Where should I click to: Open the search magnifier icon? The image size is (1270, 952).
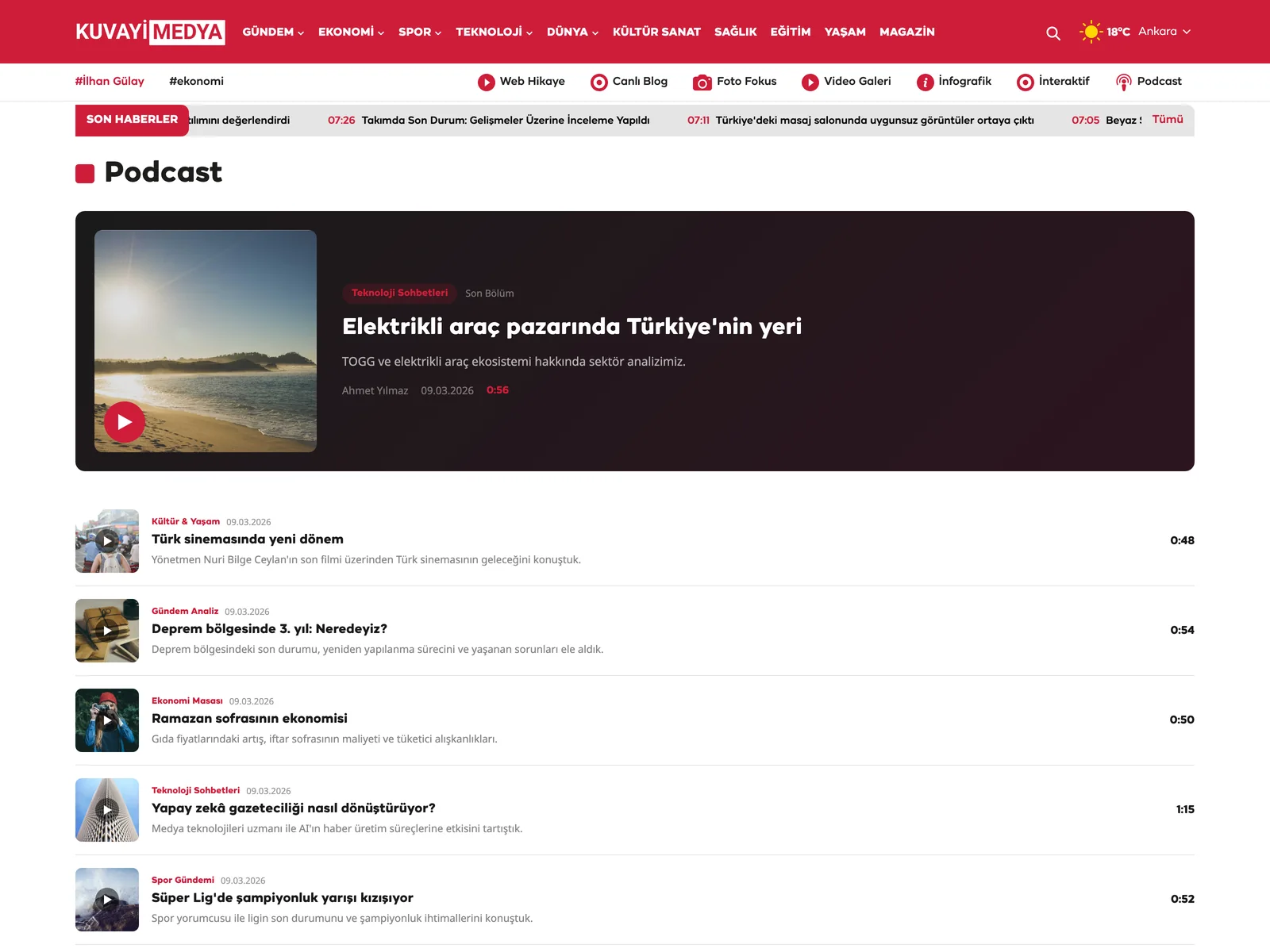1053,33
